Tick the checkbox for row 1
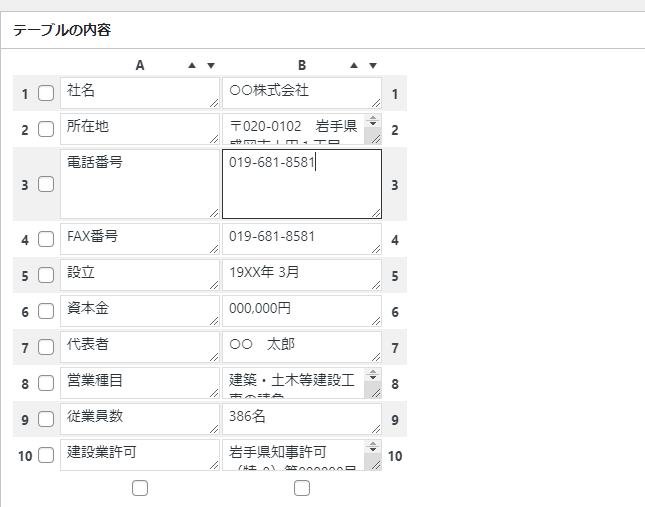This screenshot has height=507, width=645. pyautogui.click(x=46, y=94)
